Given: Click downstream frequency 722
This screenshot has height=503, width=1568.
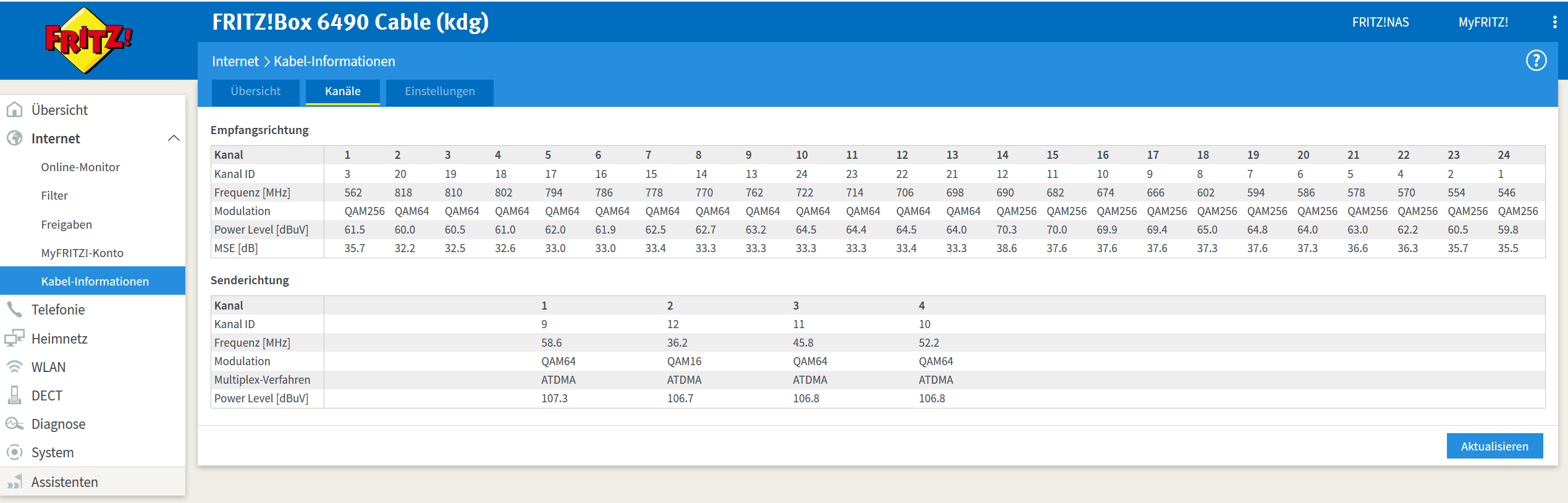Looking at the screenshot, I should click(x=804, y=192).
